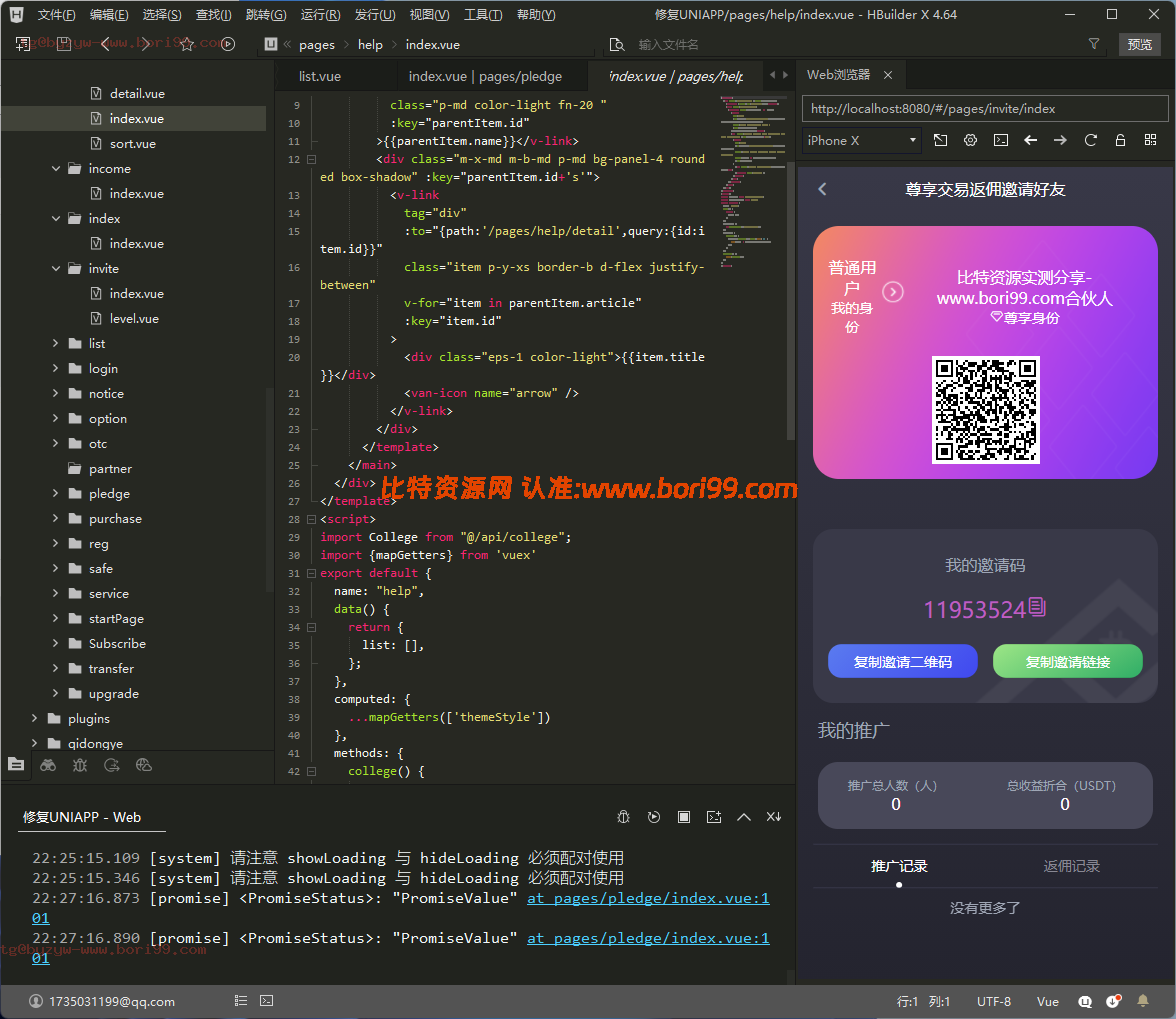Open detail.vue in file tree

pyautogui.click(x=137, y=94)
